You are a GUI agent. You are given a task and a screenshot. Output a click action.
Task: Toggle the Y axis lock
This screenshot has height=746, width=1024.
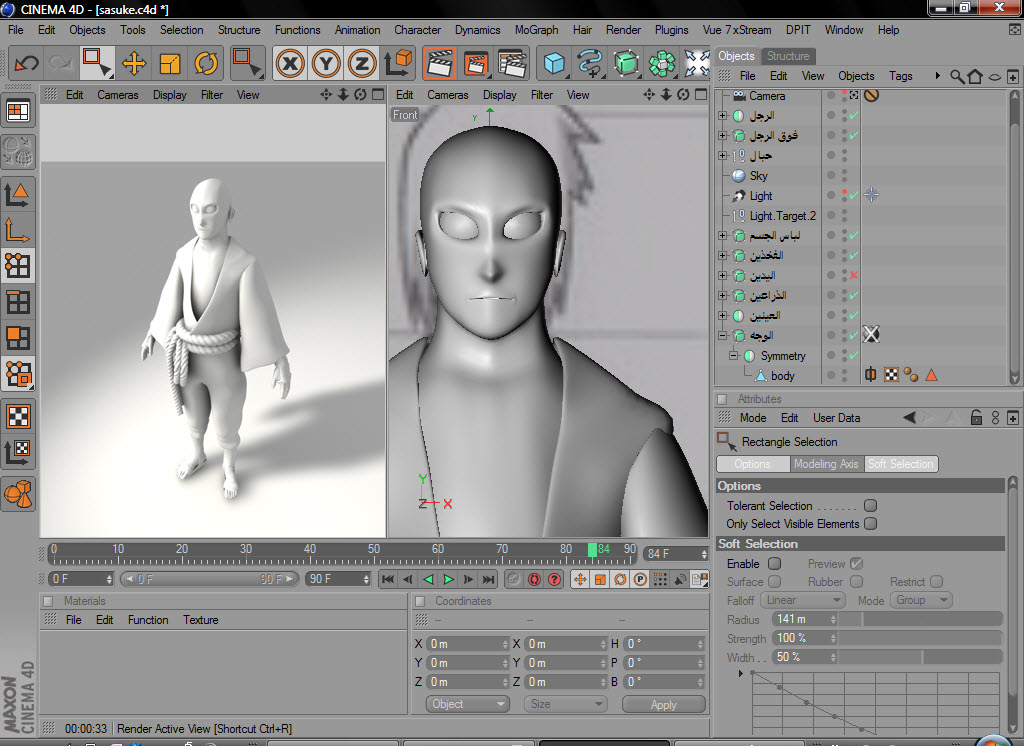coord(326,63)
